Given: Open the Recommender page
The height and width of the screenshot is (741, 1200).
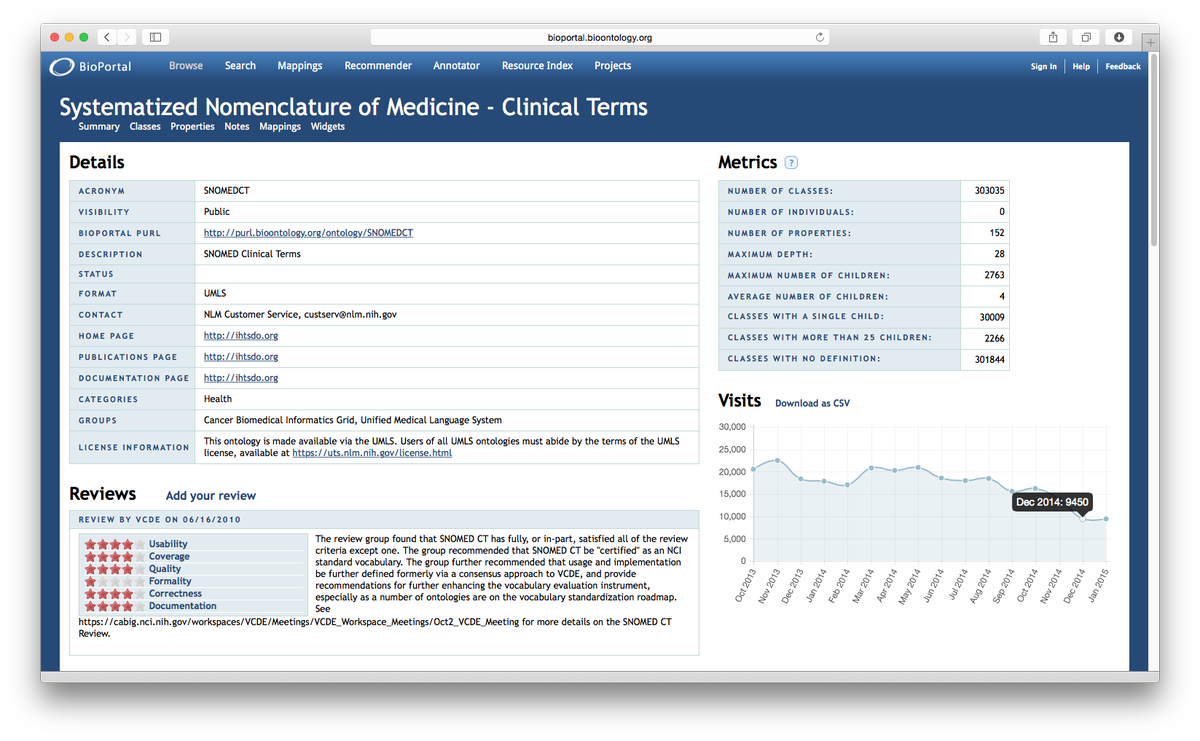Looking at the screenshot, I should click(x=378, y=66).
